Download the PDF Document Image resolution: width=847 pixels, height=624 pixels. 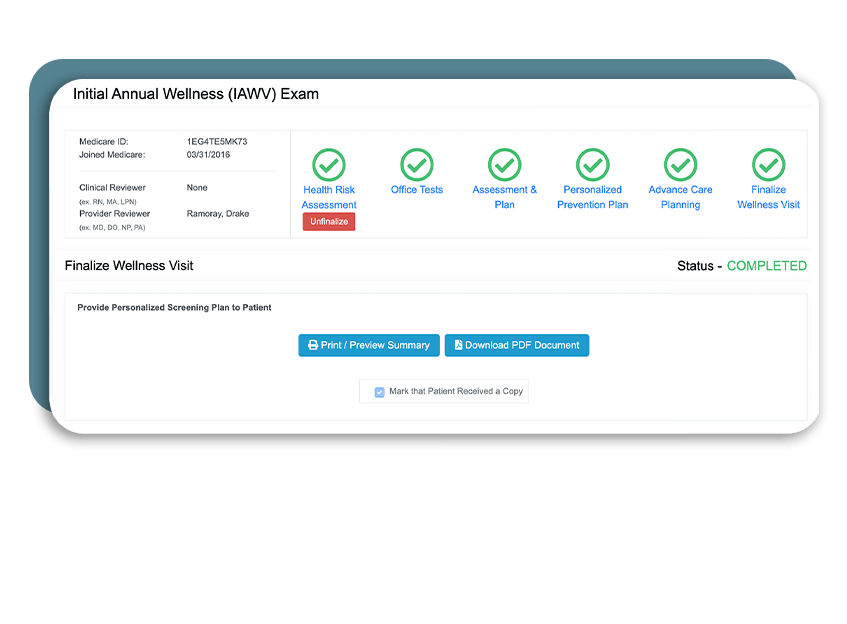[x=517, y=345]
